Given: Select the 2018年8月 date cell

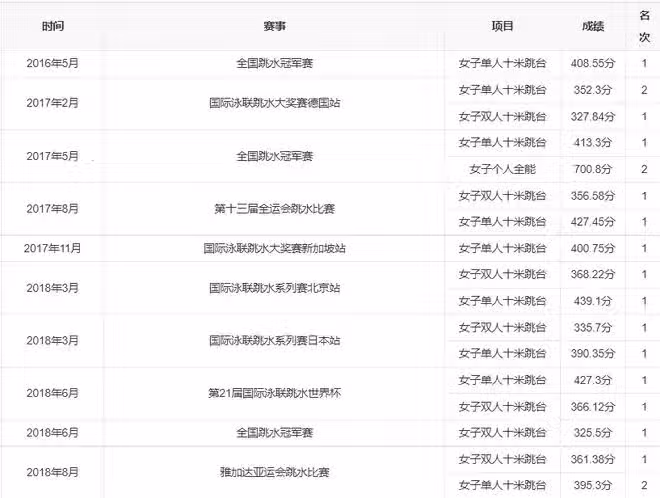Looking at the screenshot, I should tap(52, 472).
